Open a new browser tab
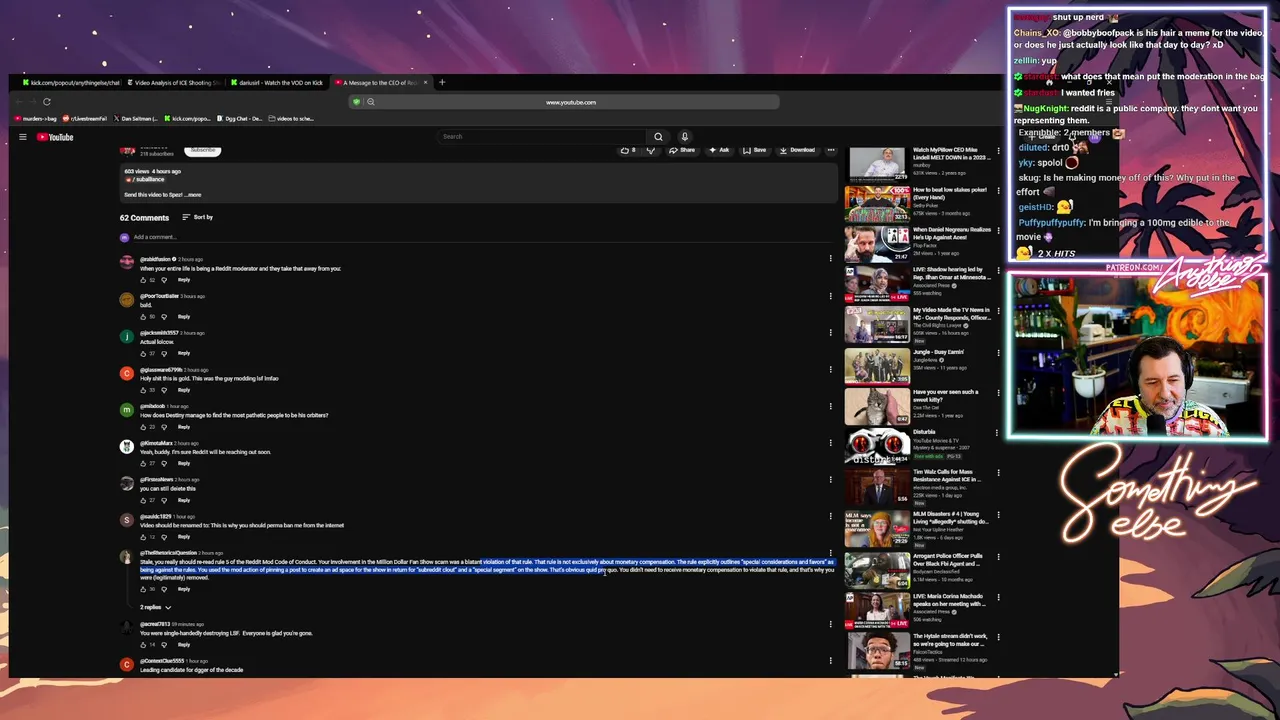 (x=442, y=83)
